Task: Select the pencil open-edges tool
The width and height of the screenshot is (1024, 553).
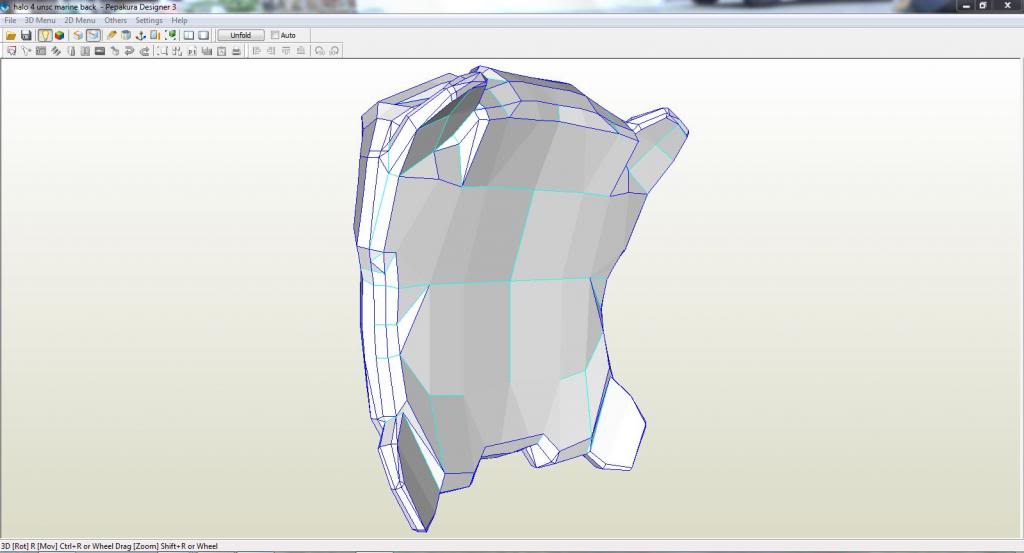Action: (112, 35)
